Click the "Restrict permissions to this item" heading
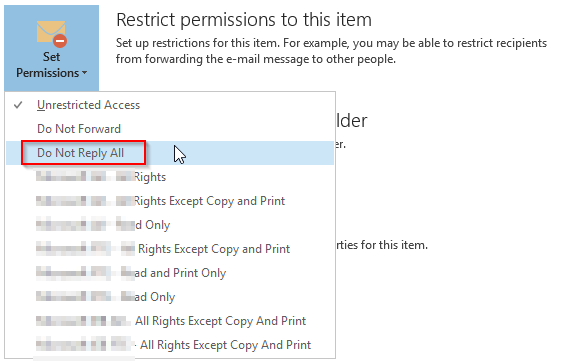The width and height of the screenshot is (561, 364). coord(244,20)
